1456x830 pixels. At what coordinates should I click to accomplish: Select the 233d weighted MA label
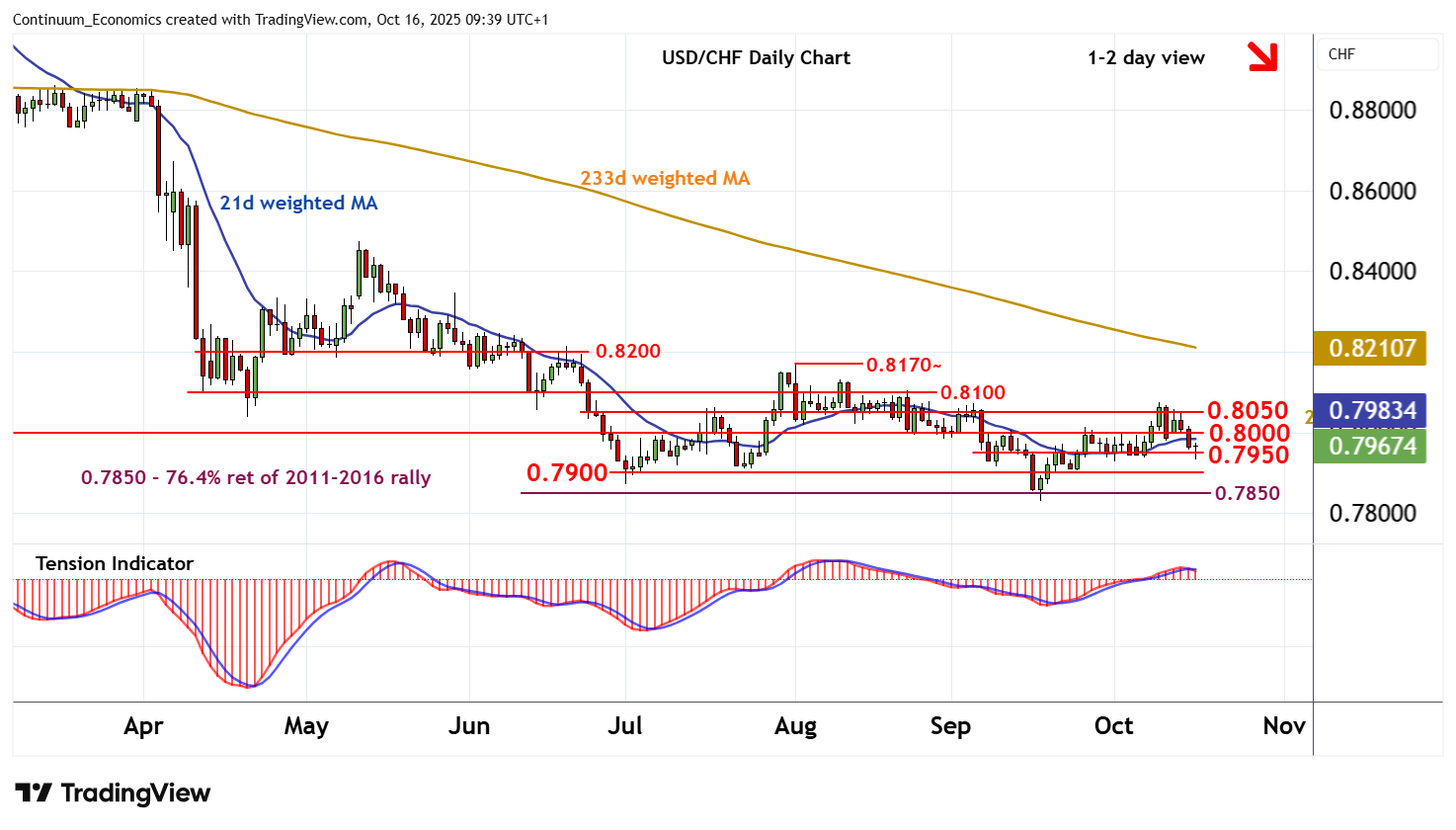coord(665,178)
